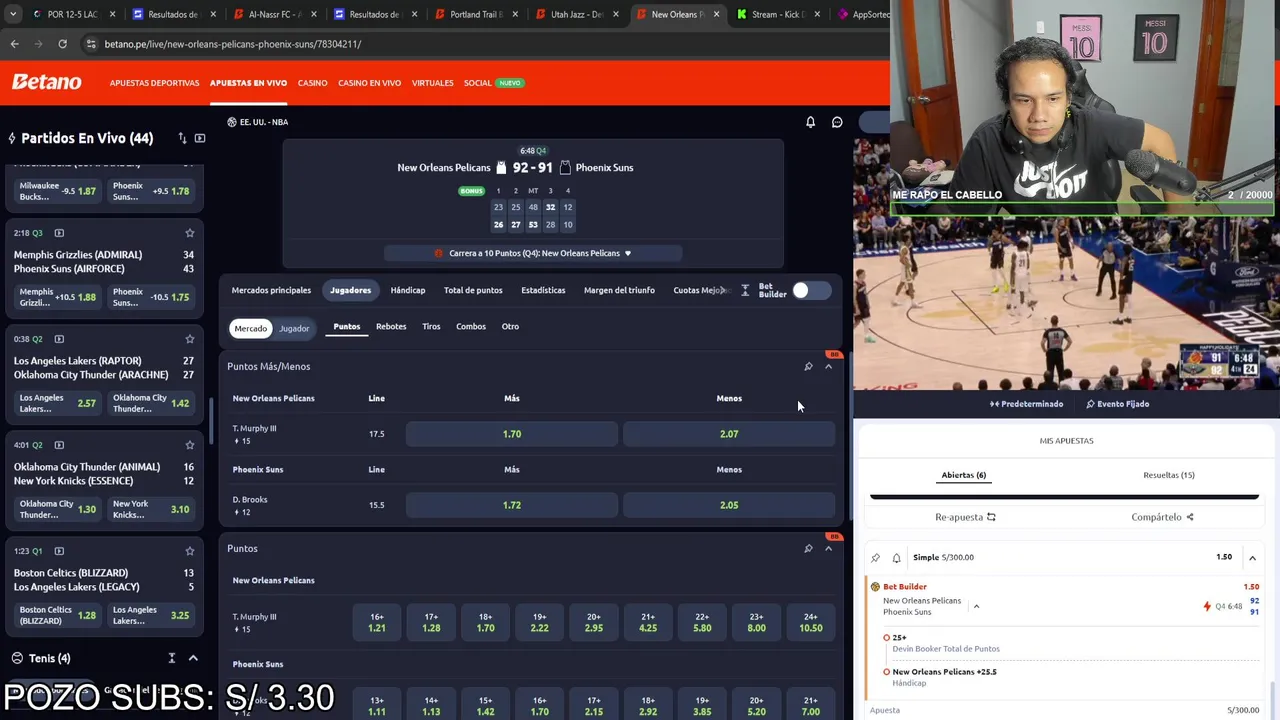This screenshot has width=1280, height=720.
Task: Switch to the Hándicap tab
Action: click(407, 290)
